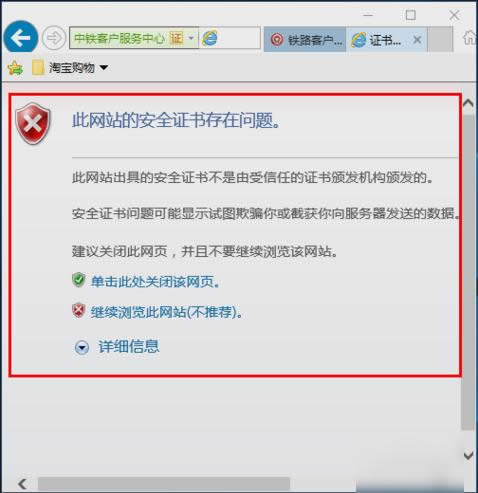Click the green shield icon
The height and width of the screenshot is (493, 478).
coord(79,280)
